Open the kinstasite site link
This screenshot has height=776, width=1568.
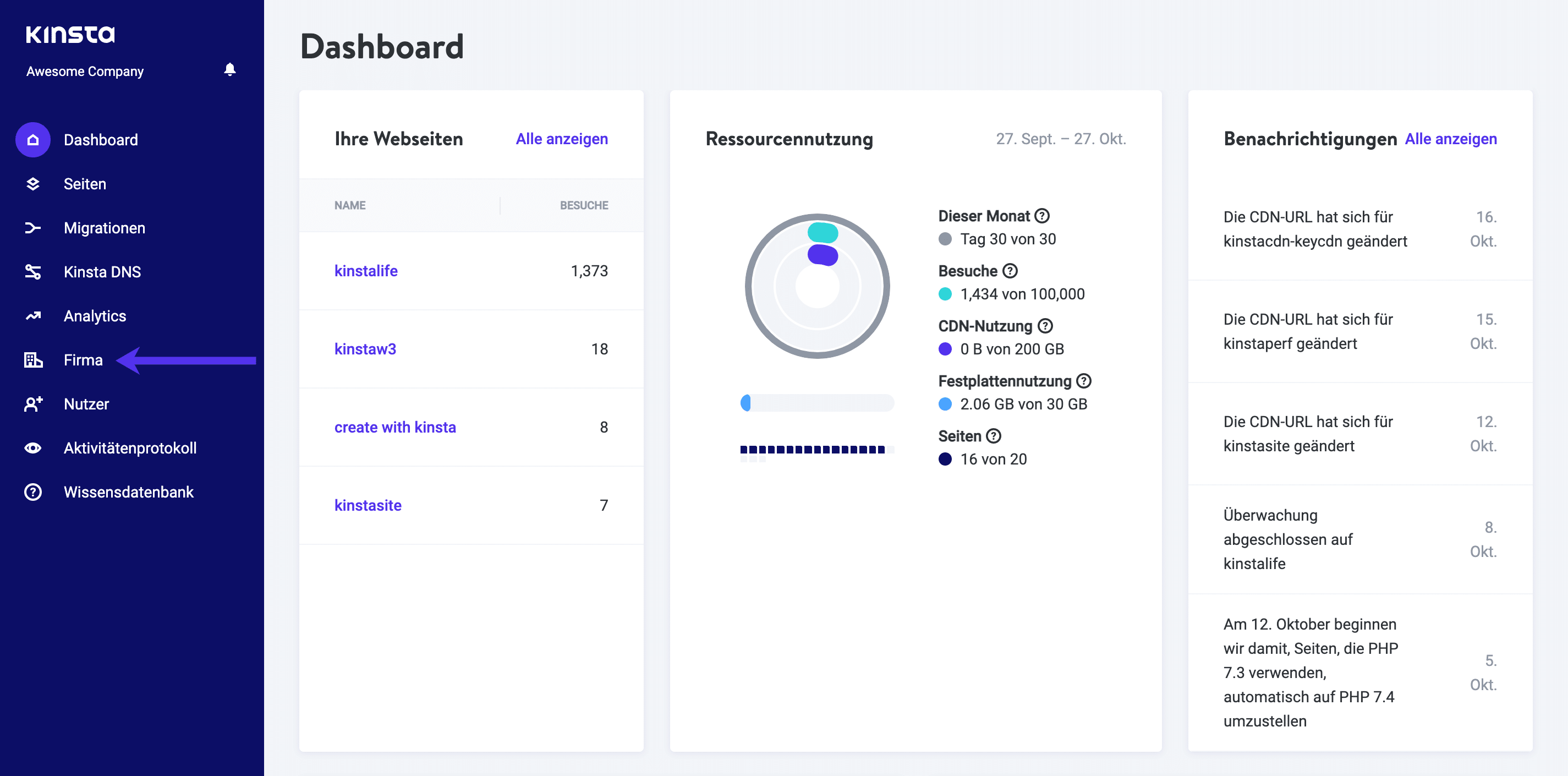tap(368, 505)
